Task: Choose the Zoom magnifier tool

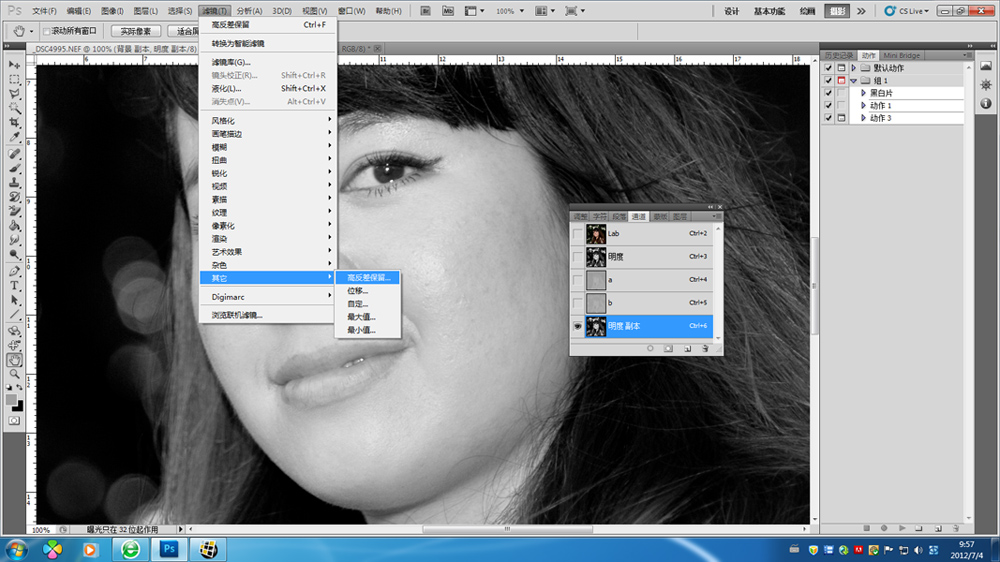Action: pyautogui.click(x=15, y=373)
